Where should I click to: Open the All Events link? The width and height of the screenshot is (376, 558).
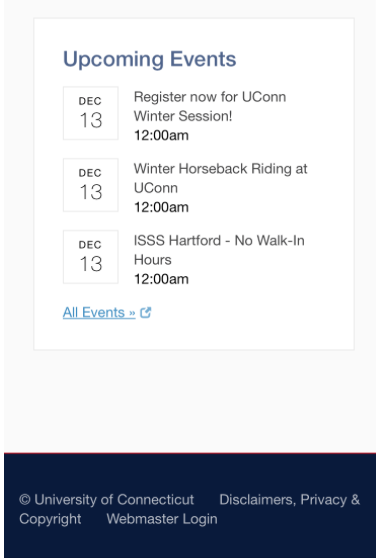click(99, 312)
